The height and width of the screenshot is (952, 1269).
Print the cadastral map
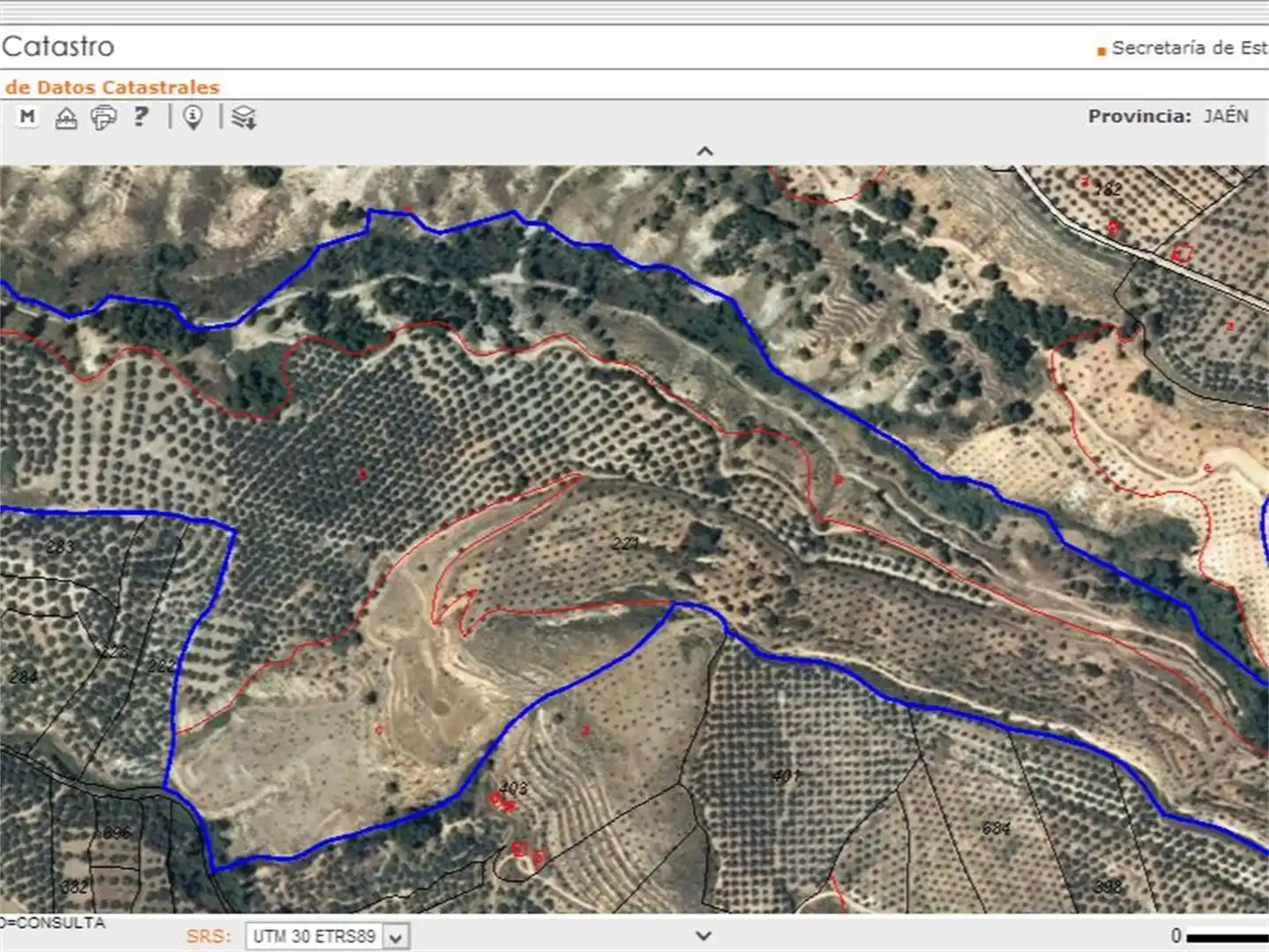point(103,117)
